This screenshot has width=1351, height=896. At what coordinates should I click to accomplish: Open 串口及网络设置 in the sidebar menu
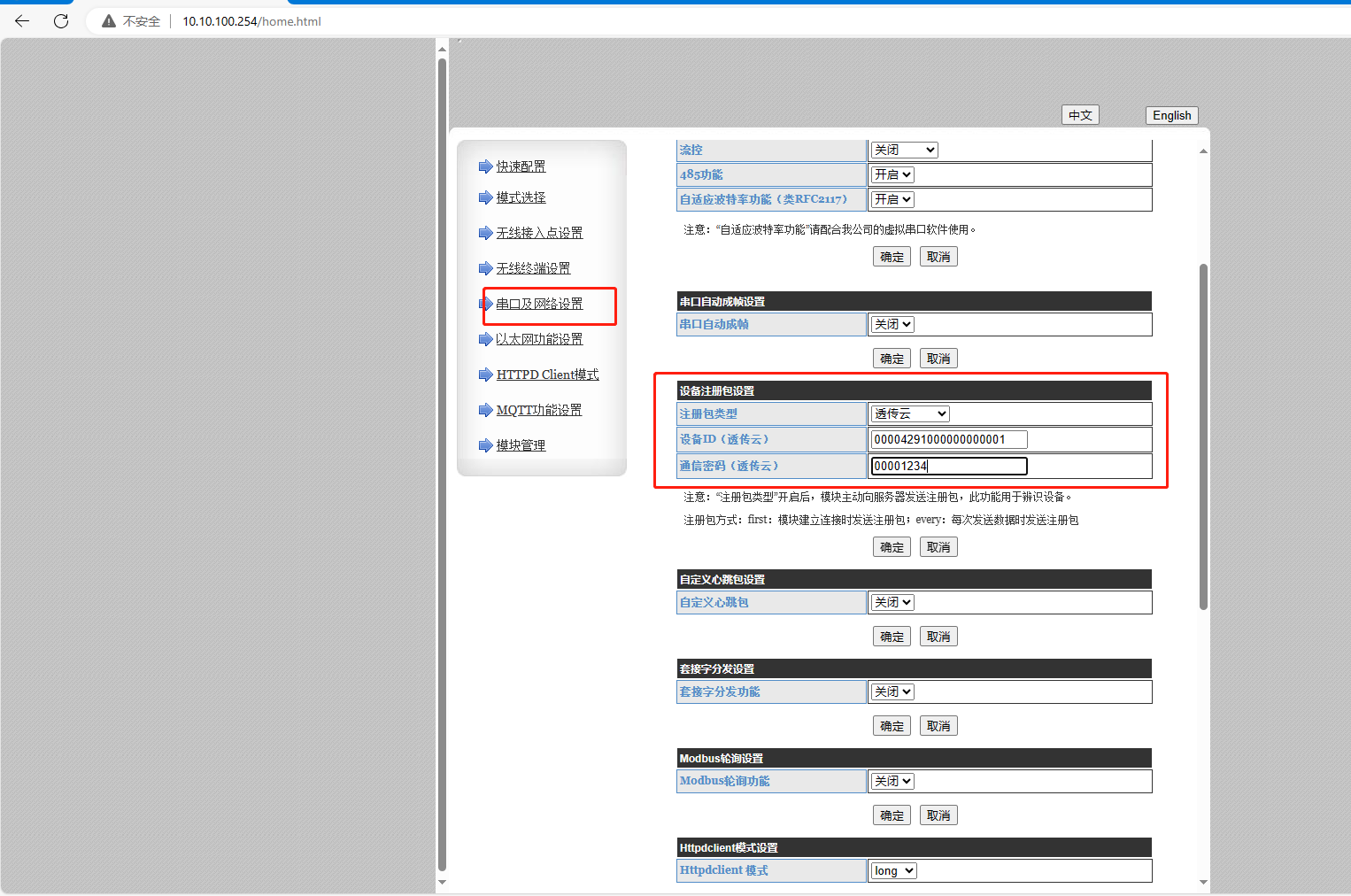[539, 304]
